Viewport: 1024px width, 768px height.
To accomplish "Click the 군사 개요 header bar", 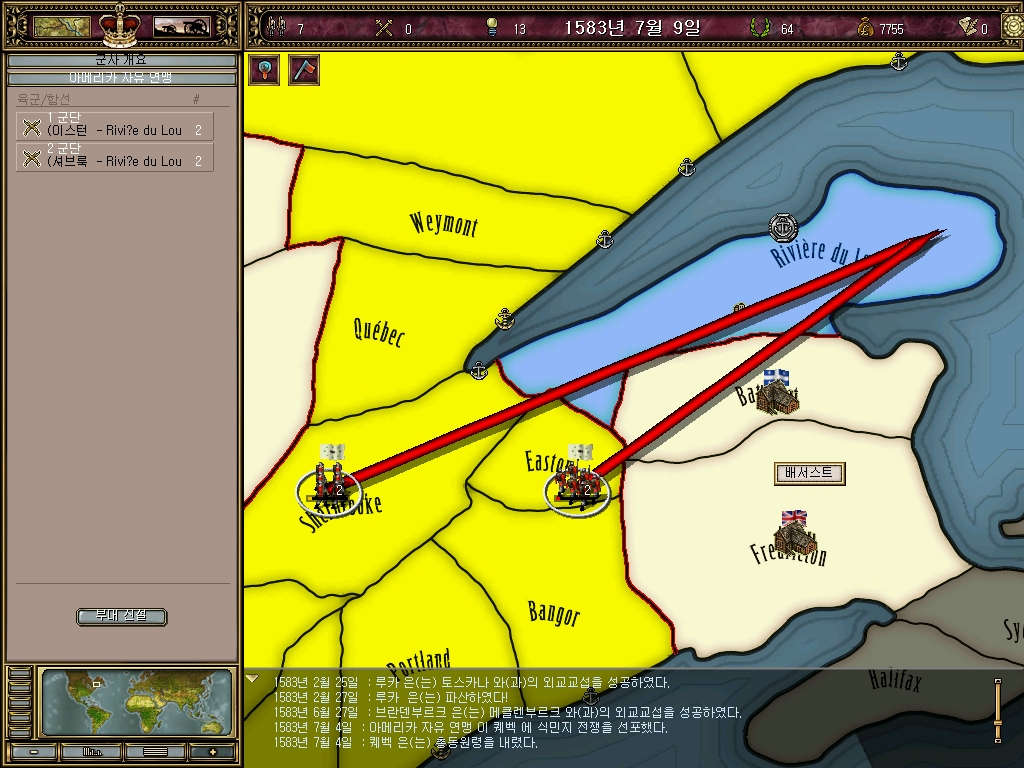I will point(121,60).
